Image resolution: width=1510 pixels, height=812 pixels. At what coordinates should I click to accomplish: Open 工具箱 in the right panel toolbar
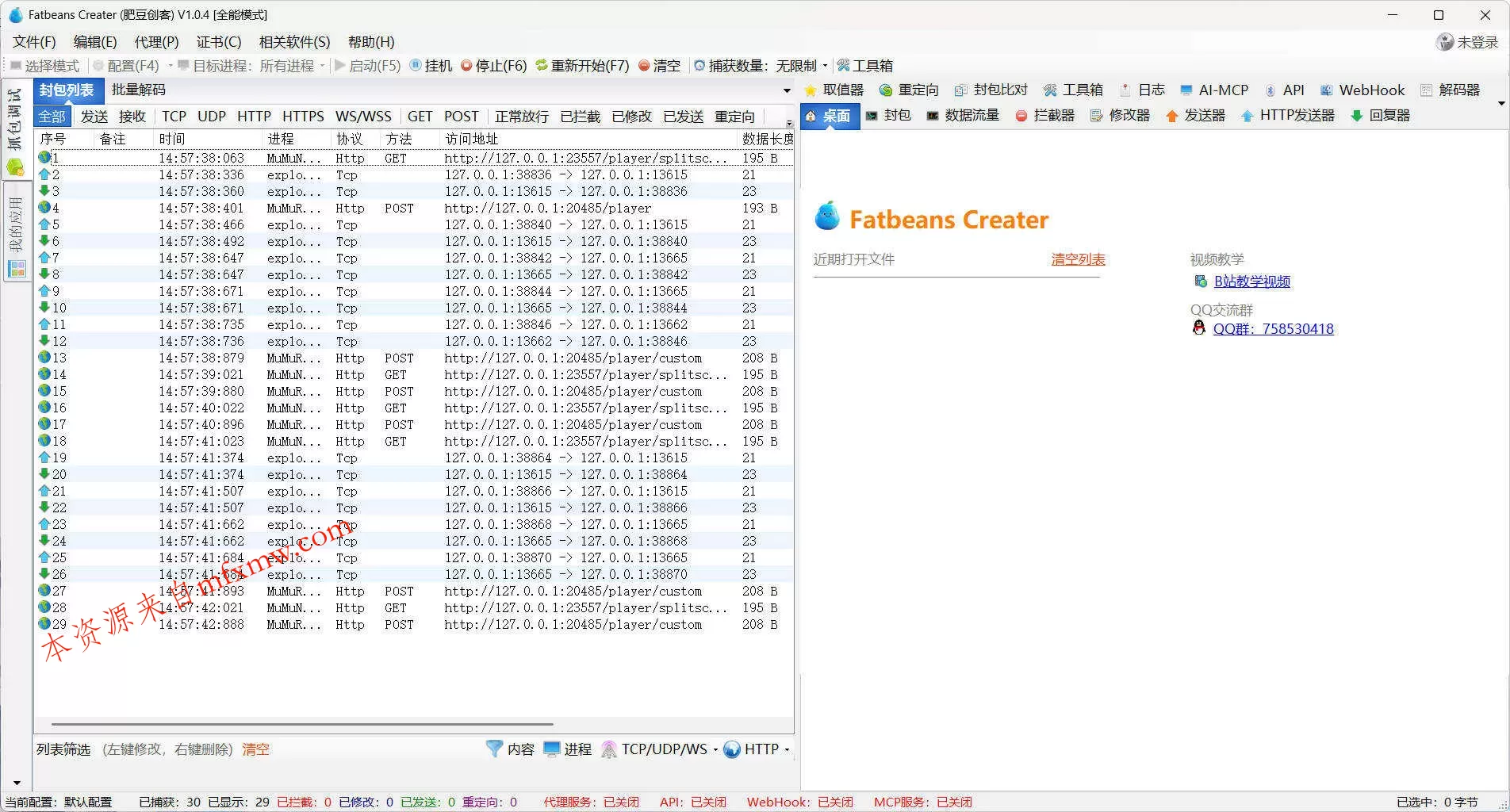pyautogui.click(x=1073, y=90)
